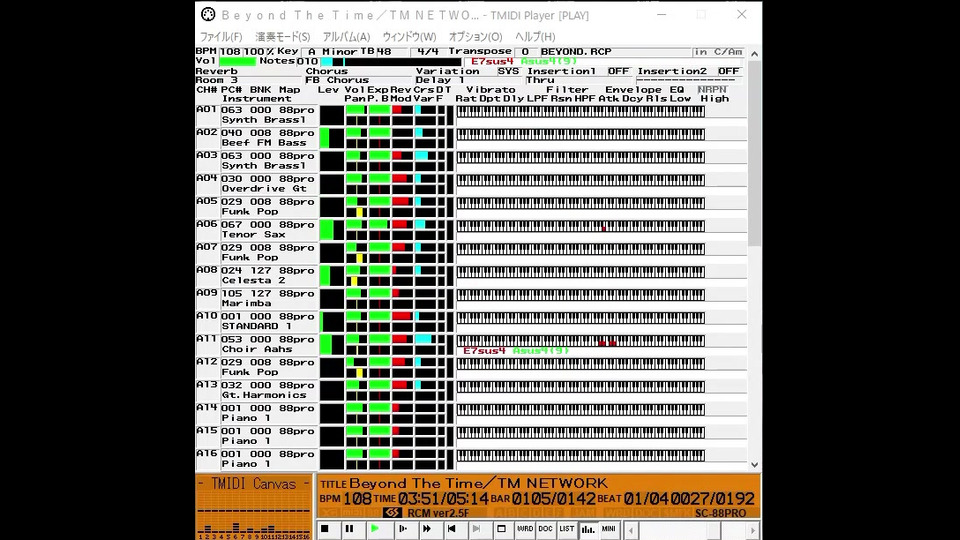Click the A01 Synth Brass1 piano keyboard
960x540 pixels.
click(x=580, y=111)
